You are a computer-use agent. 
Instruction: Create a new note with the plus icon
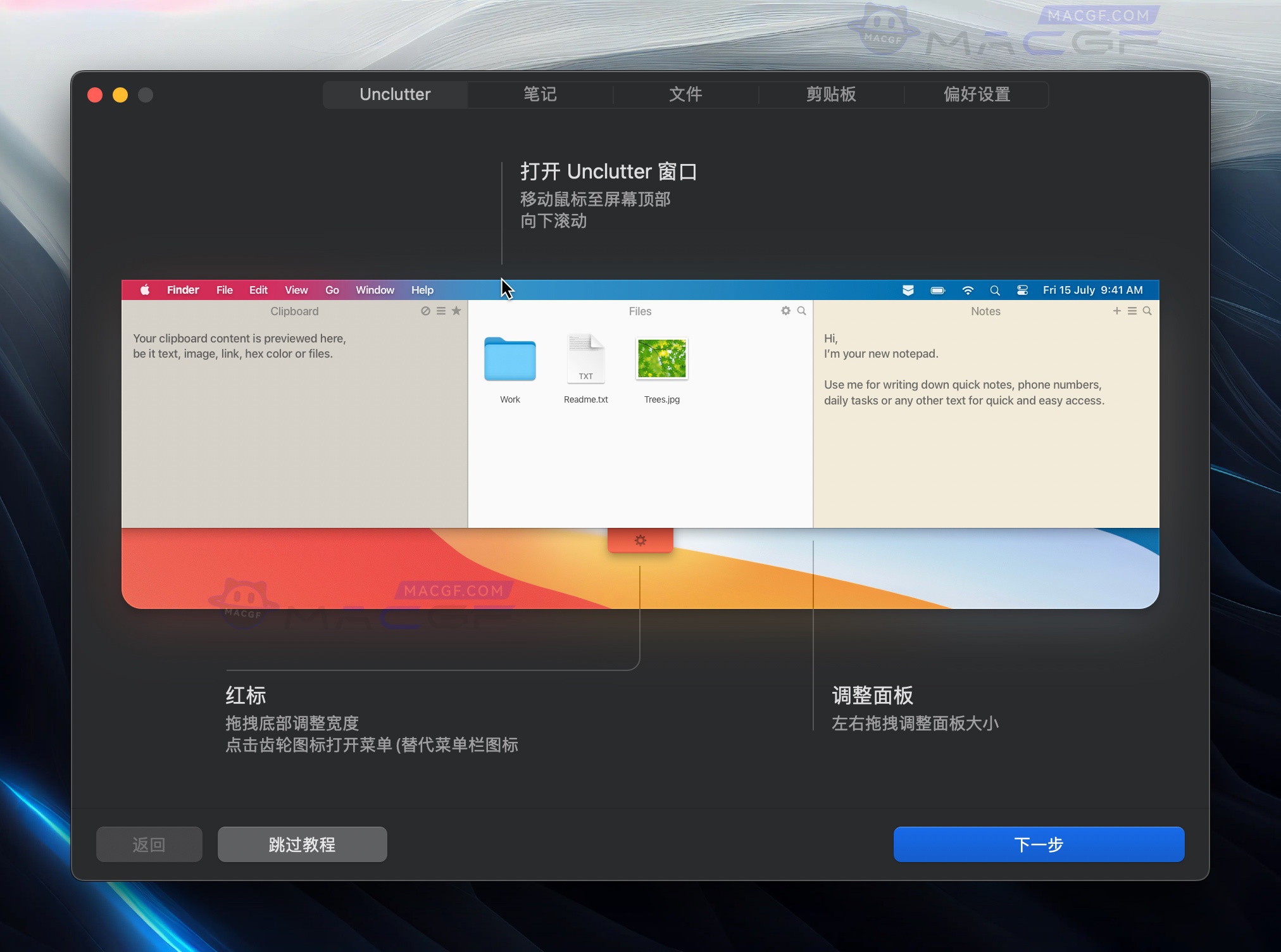1116,311
